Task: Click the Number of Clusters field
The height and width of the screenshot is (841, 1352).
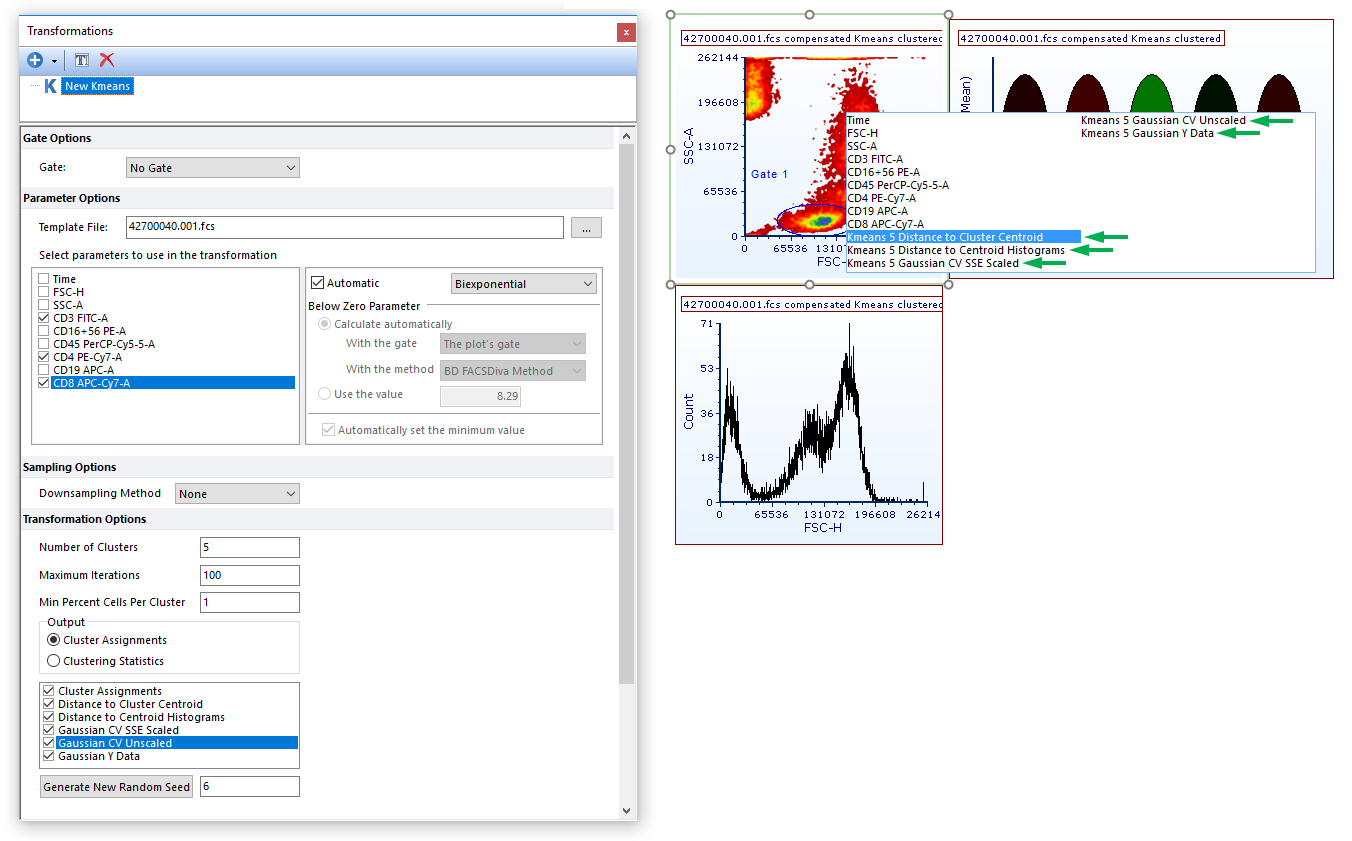Action: pos(249,547)
